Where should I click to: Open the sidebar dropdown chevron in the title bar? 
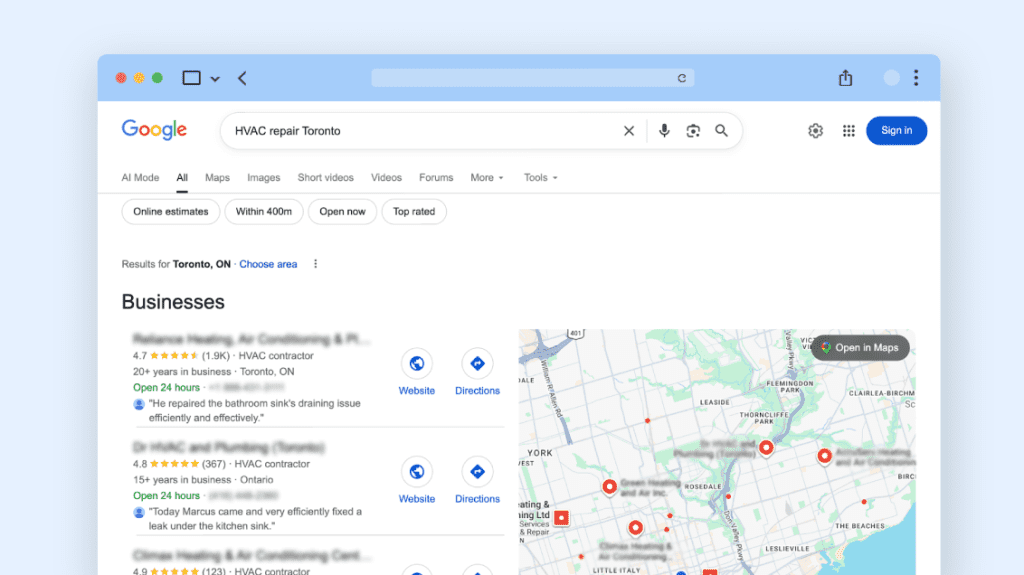point(215,79)
